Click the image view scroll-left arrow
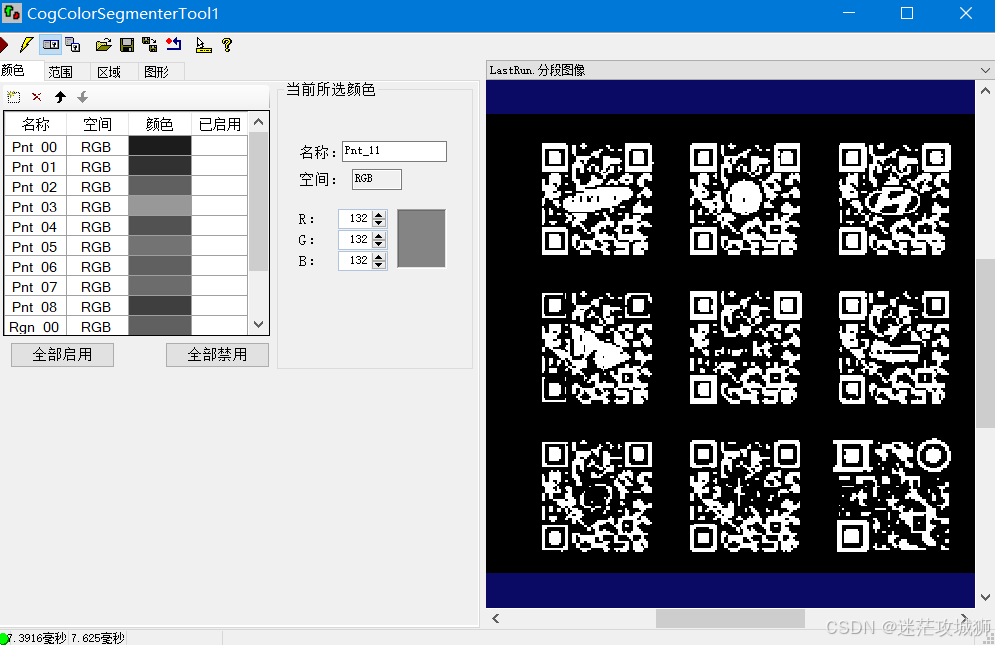Image resolution: width=995 pixels, height=645 pixels. pyautogui.click(x=496, y=618)
